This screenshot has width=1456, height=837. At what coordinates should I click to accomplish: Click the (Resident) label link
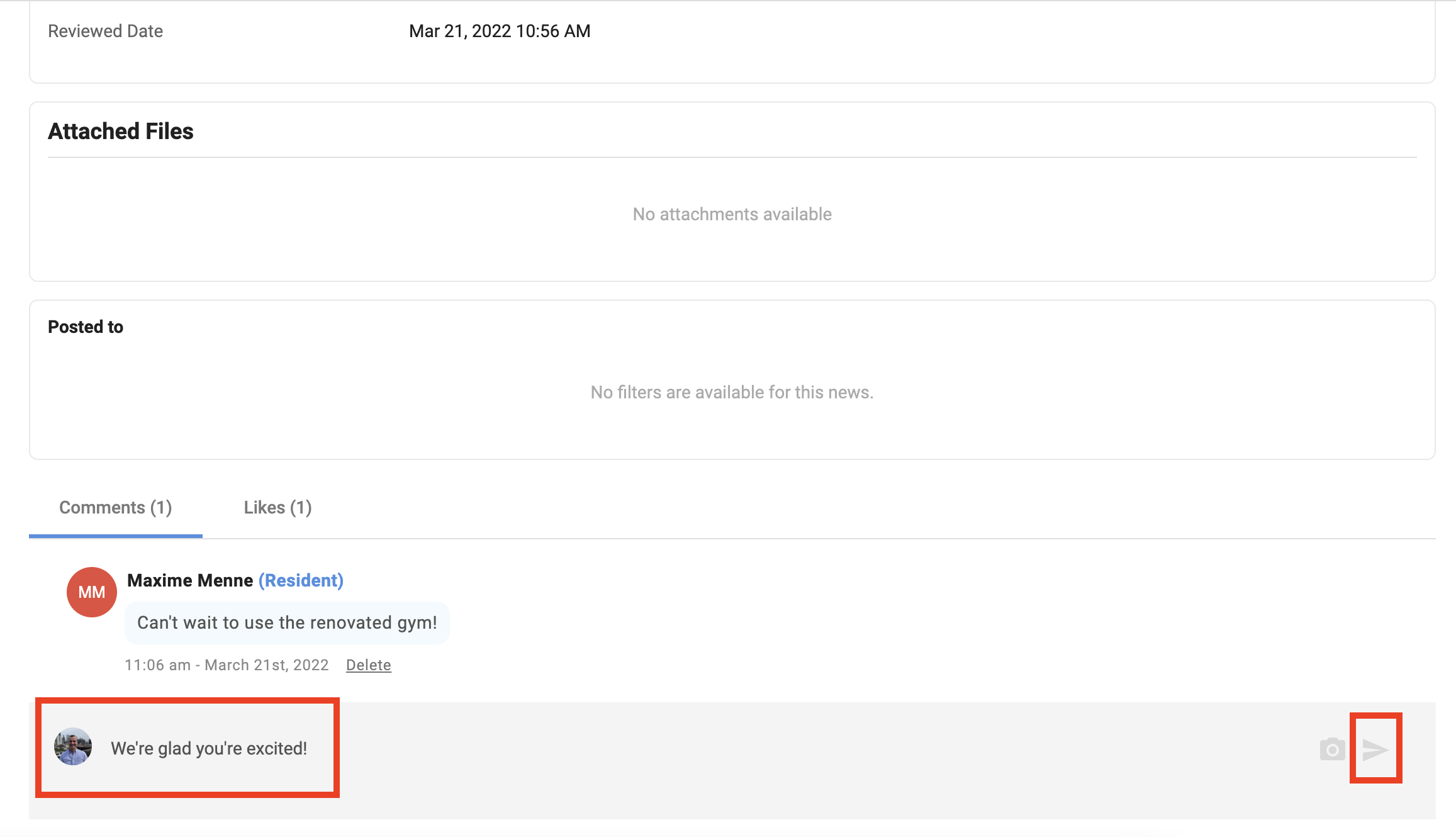pos(301,580)
